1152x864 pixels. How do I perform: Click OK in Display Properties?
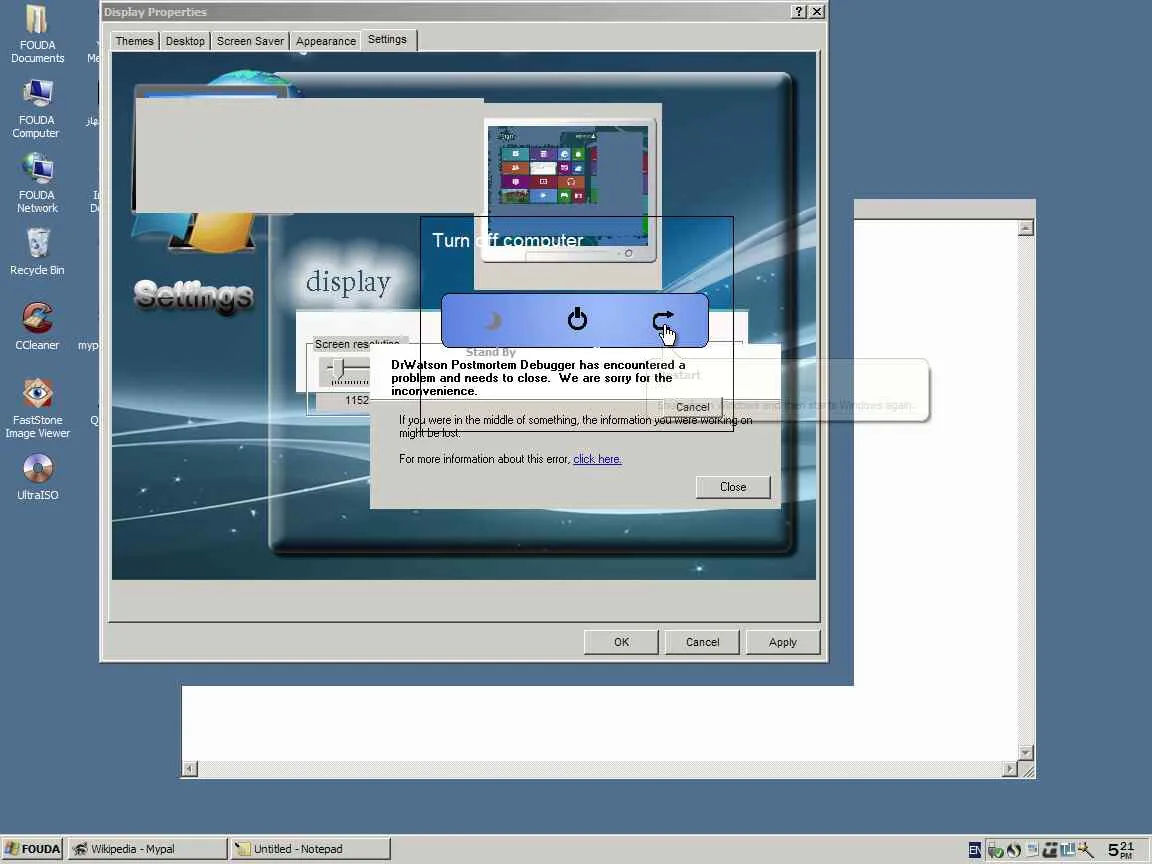622,642
